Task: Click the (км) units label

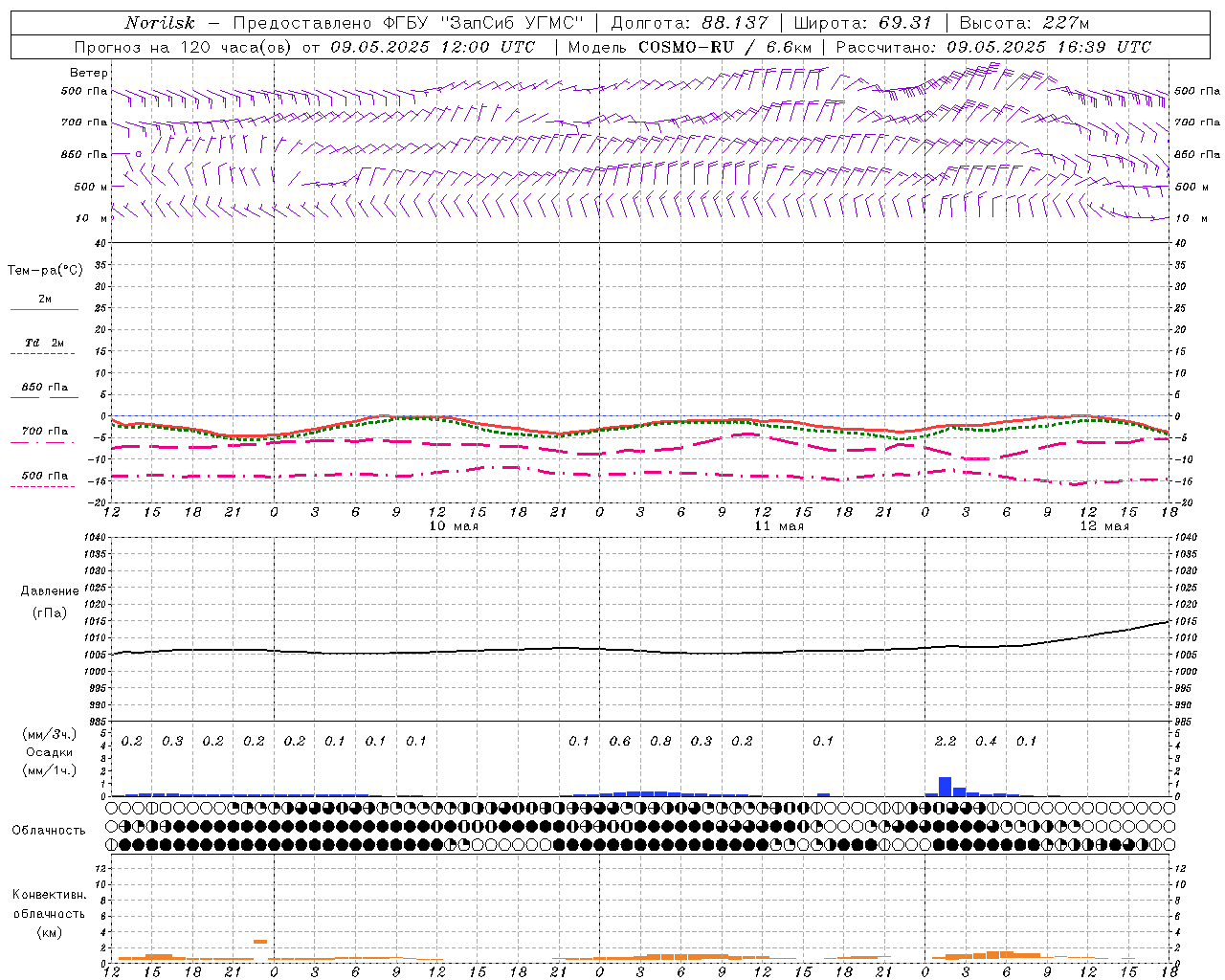Action: (49, 932)
